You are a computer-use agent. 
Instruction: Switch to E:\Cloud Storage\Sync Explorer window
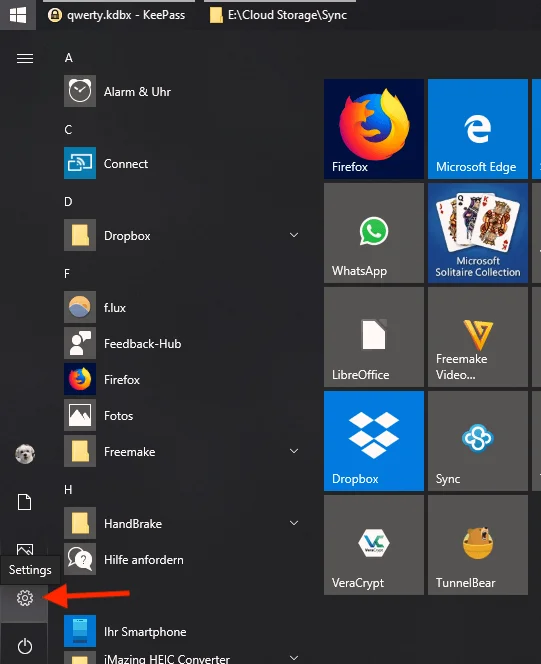[279, 15]
